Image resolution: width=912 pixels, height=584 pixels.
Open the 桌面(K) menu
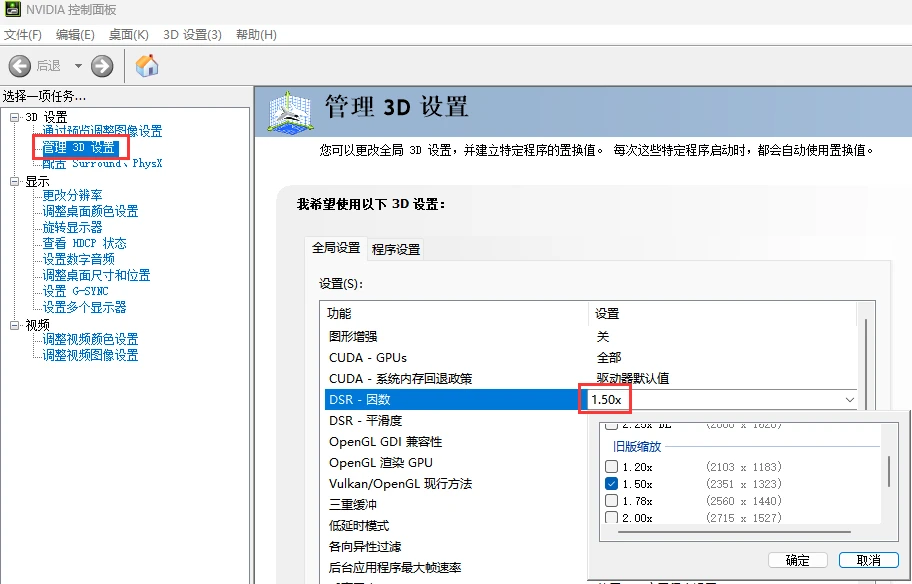point(129,35)
